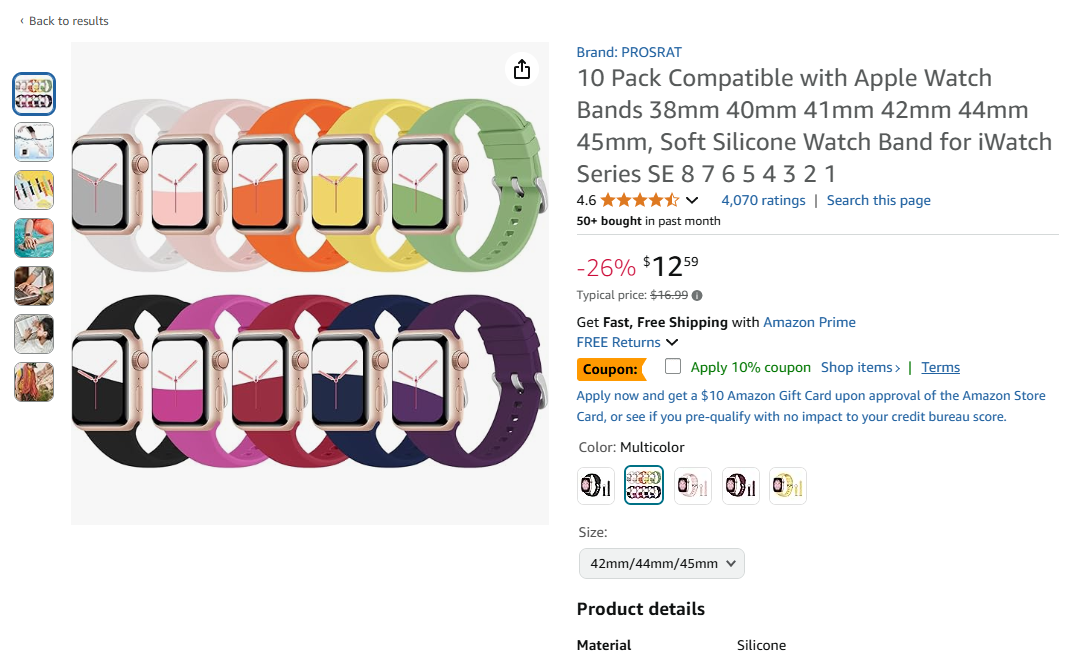
Task: Select the currently highlighted Multicolor swatch
Action: 643,485
